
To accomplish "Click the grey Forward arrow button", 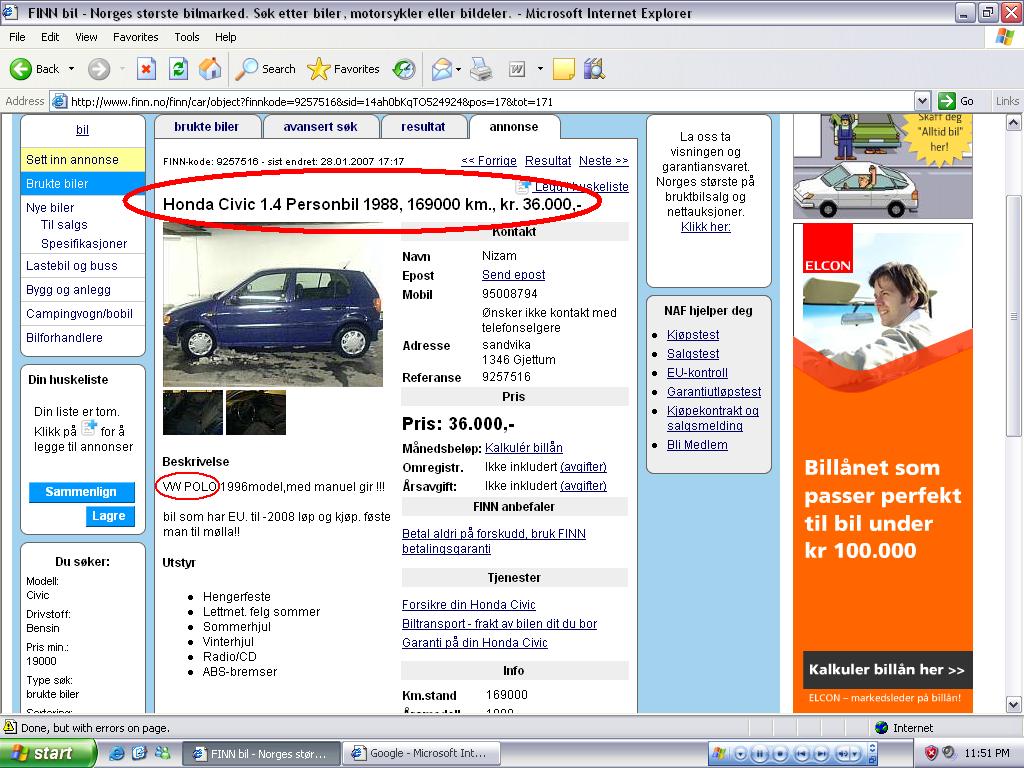I will (99, 69).
